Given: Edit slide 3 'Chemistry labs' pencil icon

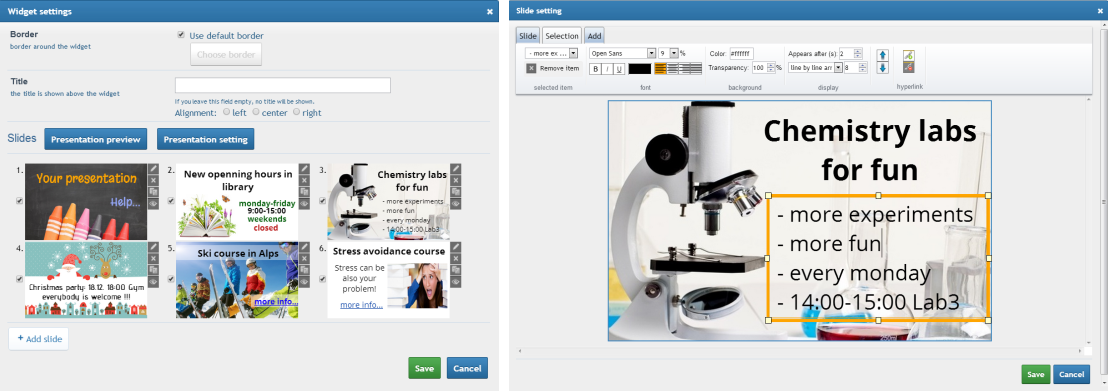Looking at the screenshot, I should (x=455, y=168).
